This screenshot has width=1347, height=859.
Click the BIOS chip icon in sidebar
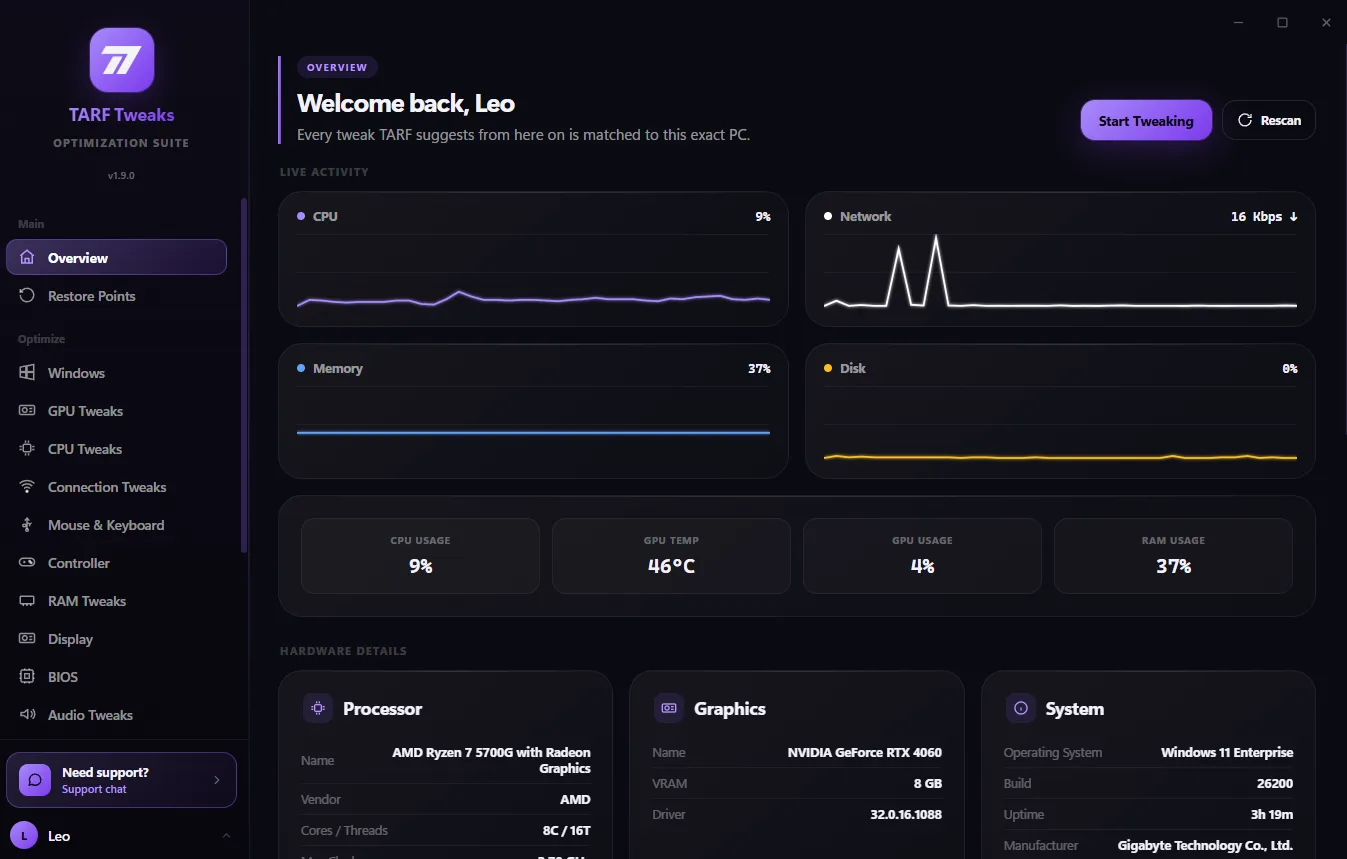tap(27, 677)
